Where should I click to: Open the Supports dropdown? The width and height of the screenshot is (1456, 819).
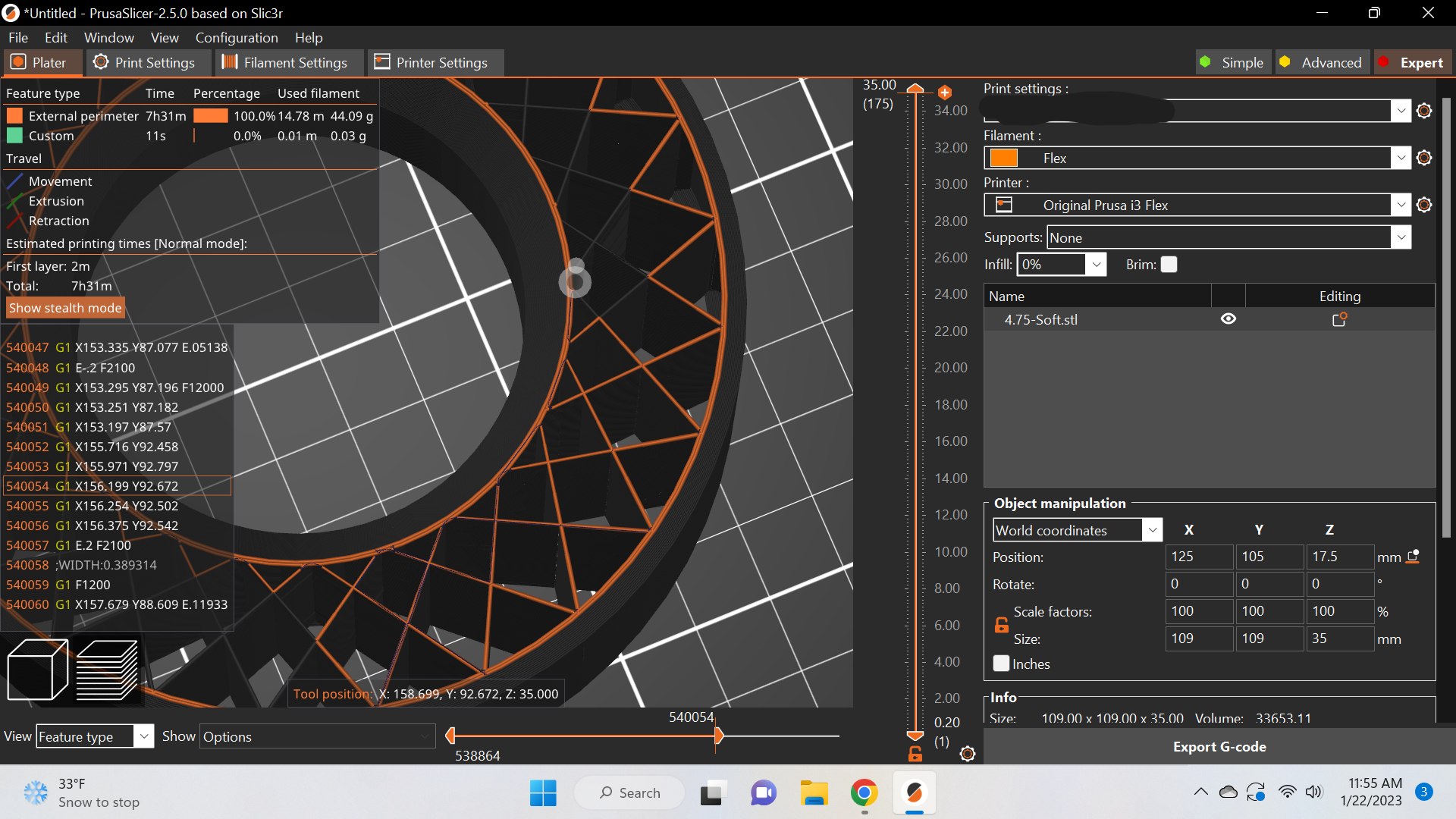[x=1400, y=237]
